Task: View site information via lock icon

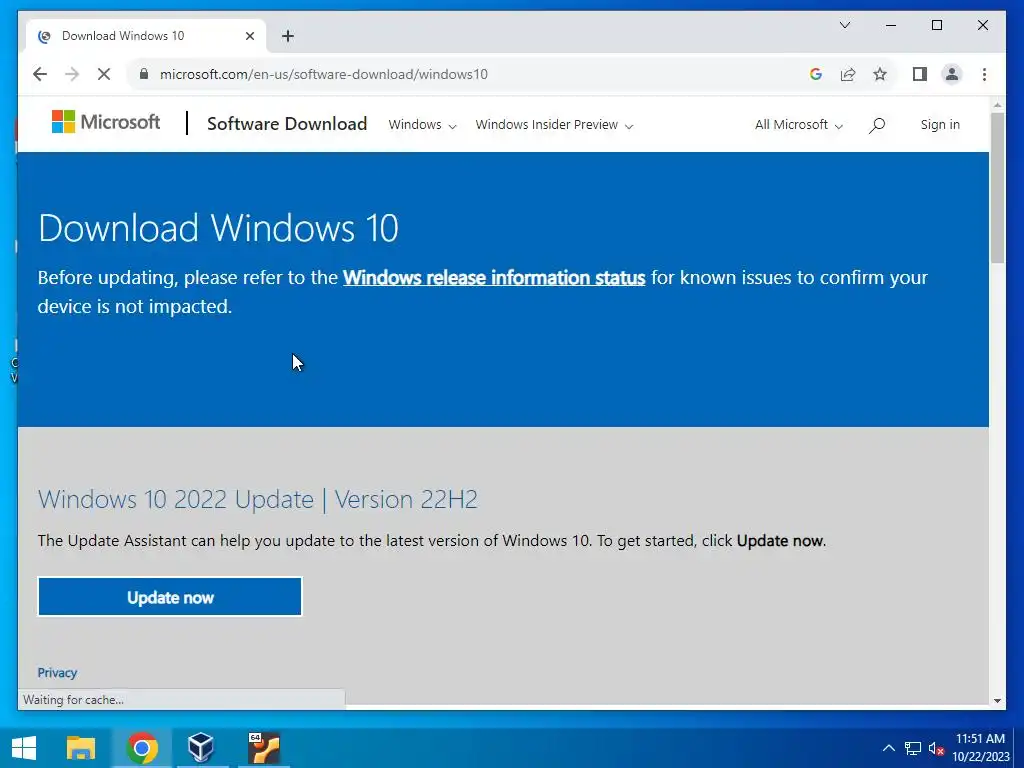Action: (x=144, y=74)
